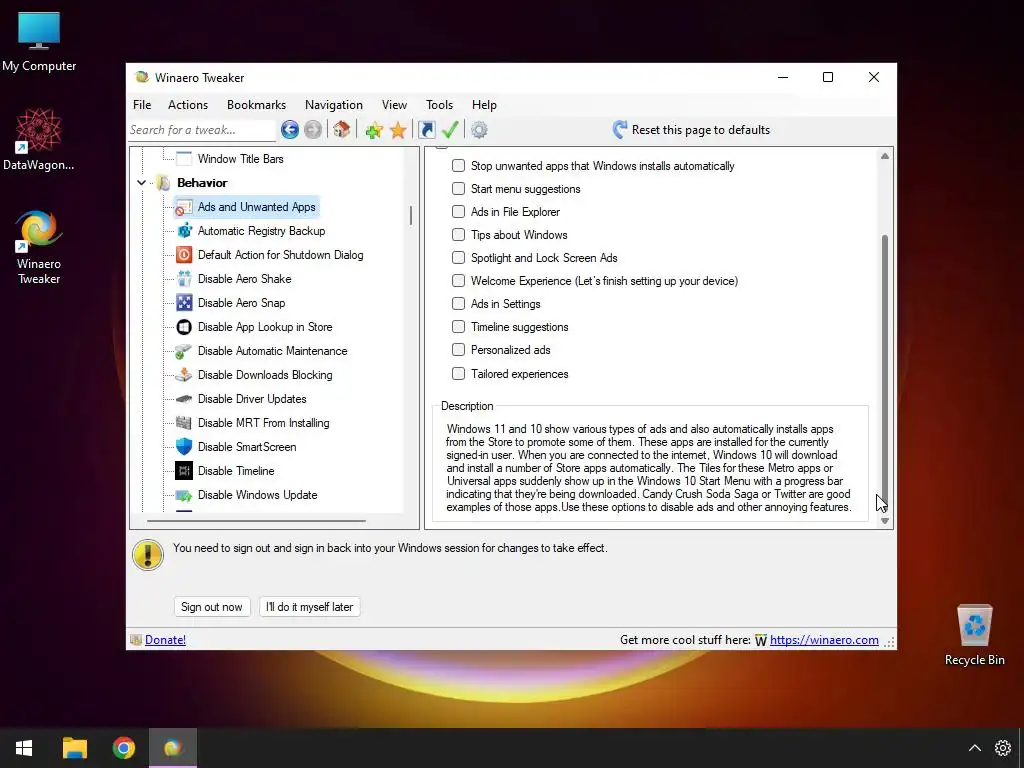Toggle Ads in File Explorer checkbox
The height and width of the screenshot is (768, 1024).
point(458,212)
